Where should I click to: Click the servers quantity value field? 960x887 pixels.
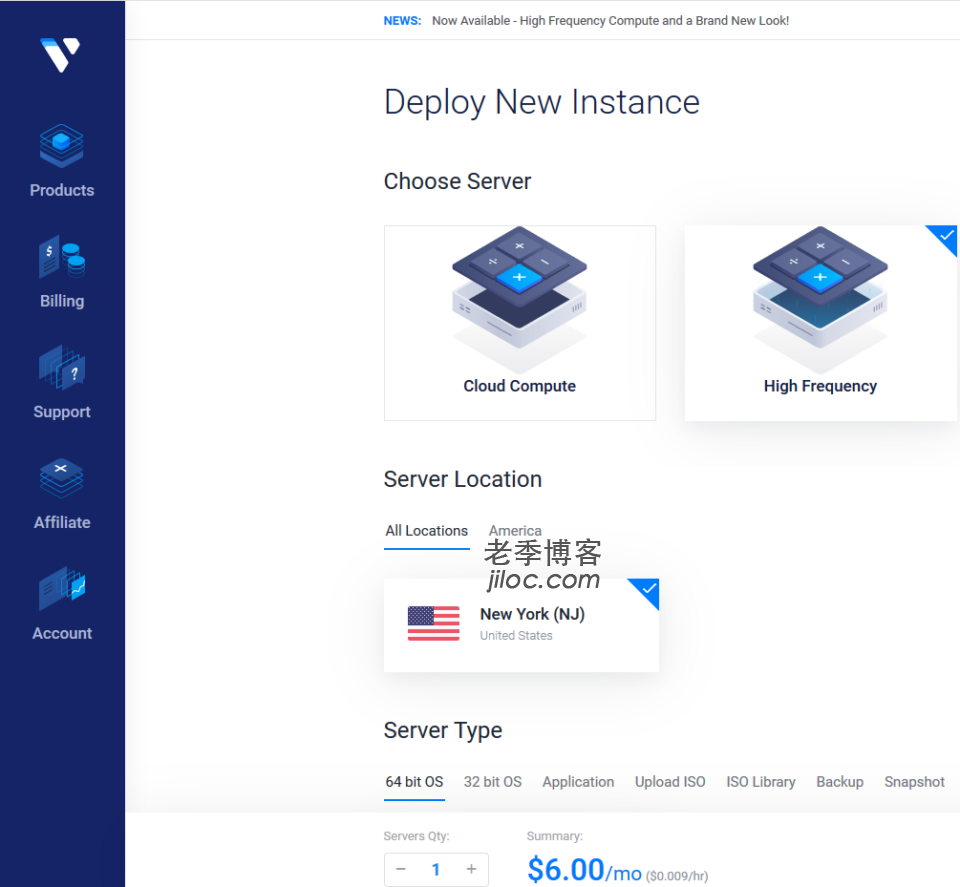(436, 869)
